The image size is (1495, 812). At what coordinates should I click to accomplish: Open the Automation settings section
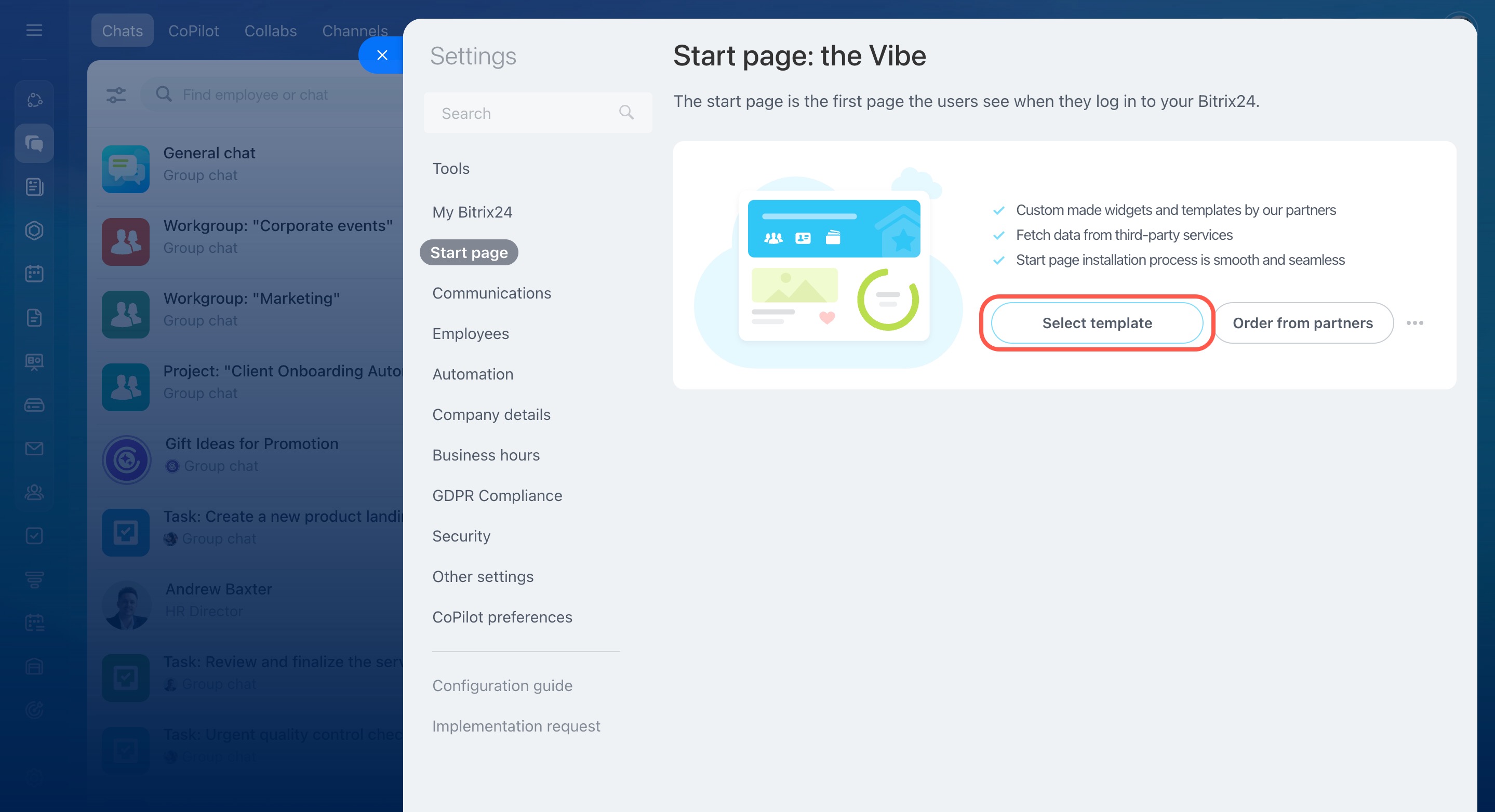(472, 374)
